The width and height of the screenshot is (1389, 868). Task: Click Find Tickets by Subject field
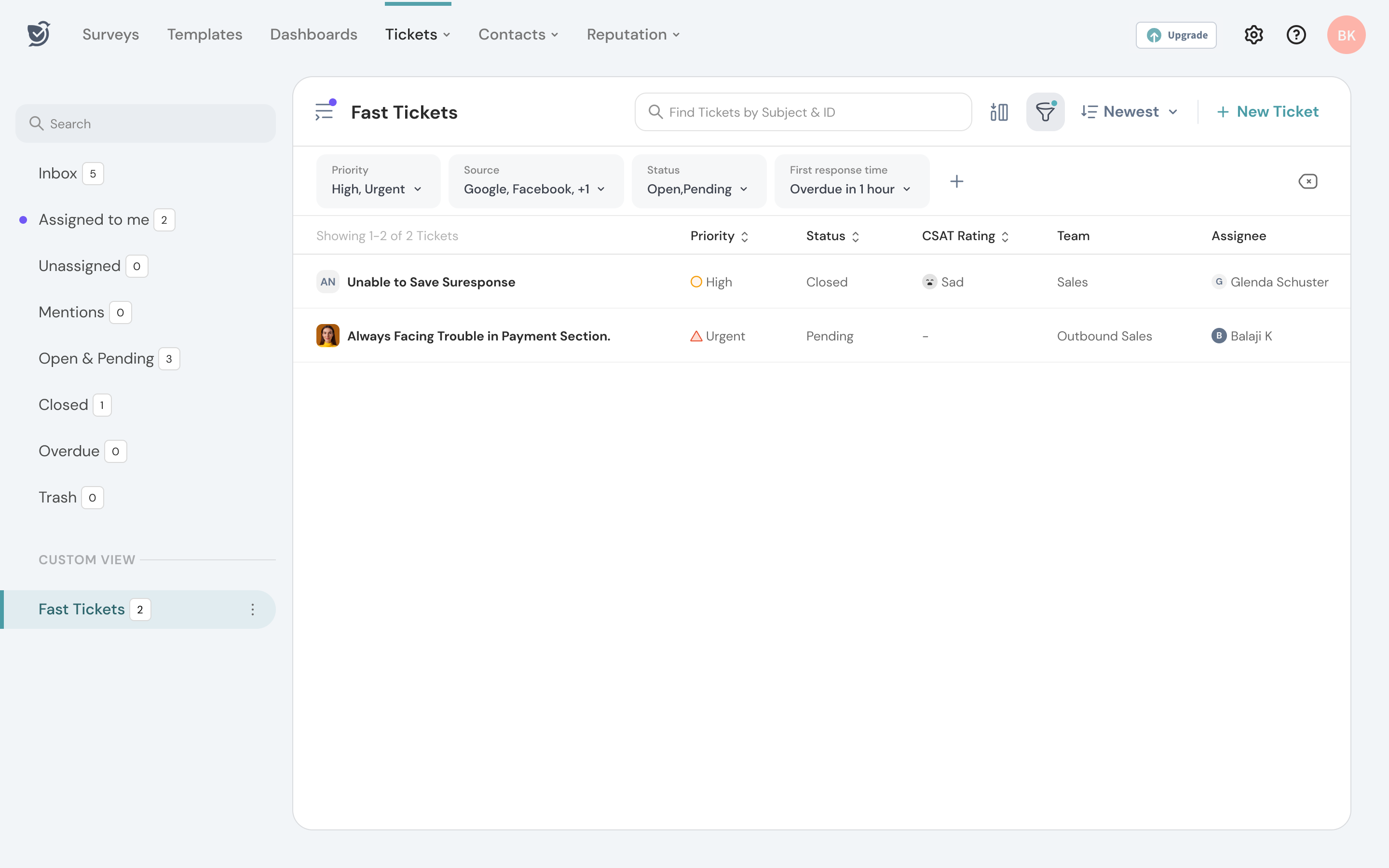803,112
